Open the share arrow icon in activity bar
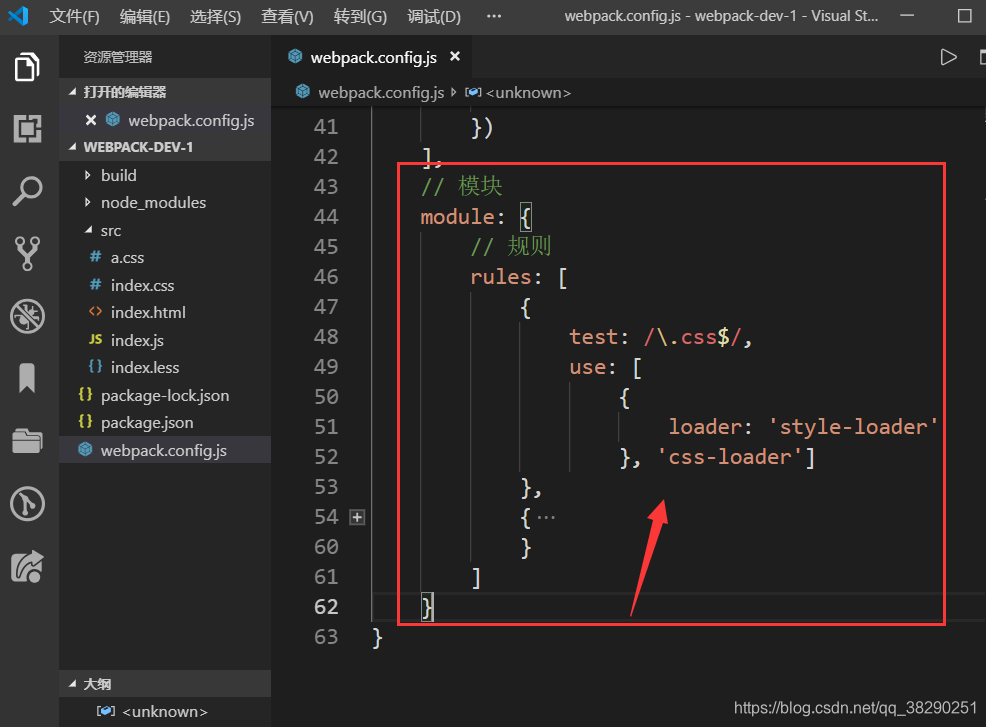The image size is (986, 727). (27, 567)
